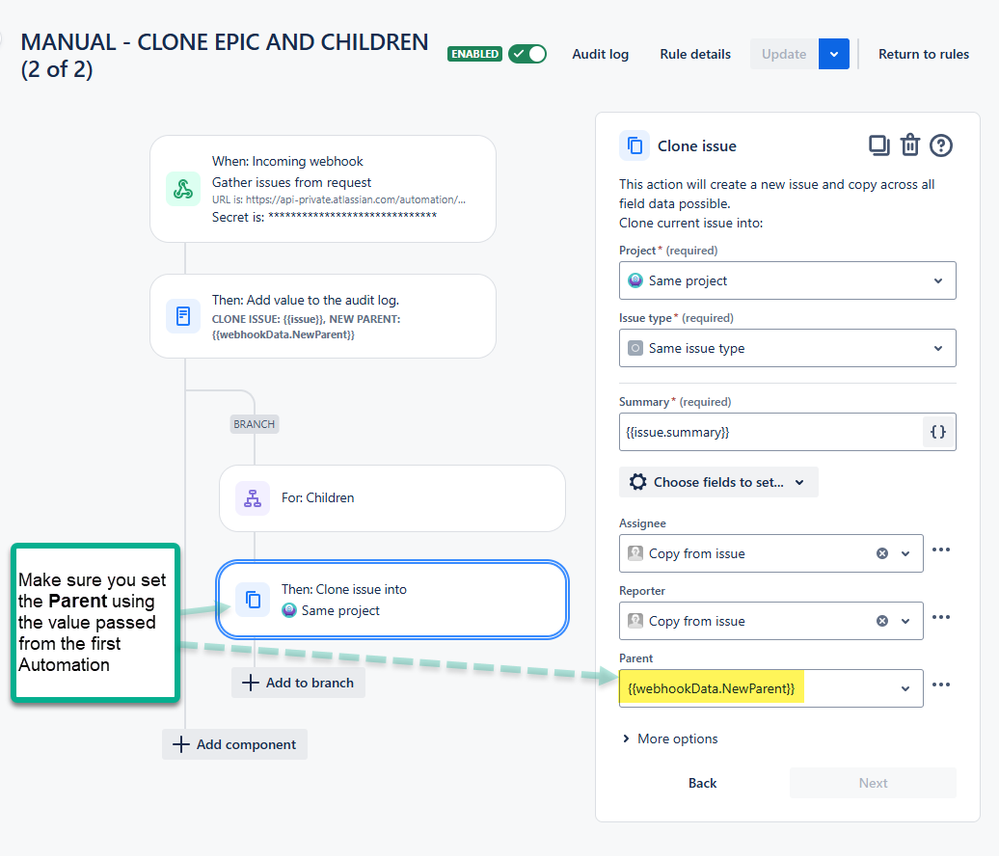Click Return to rules
This screenshot has height=856, width=999.
click(923, 54)
